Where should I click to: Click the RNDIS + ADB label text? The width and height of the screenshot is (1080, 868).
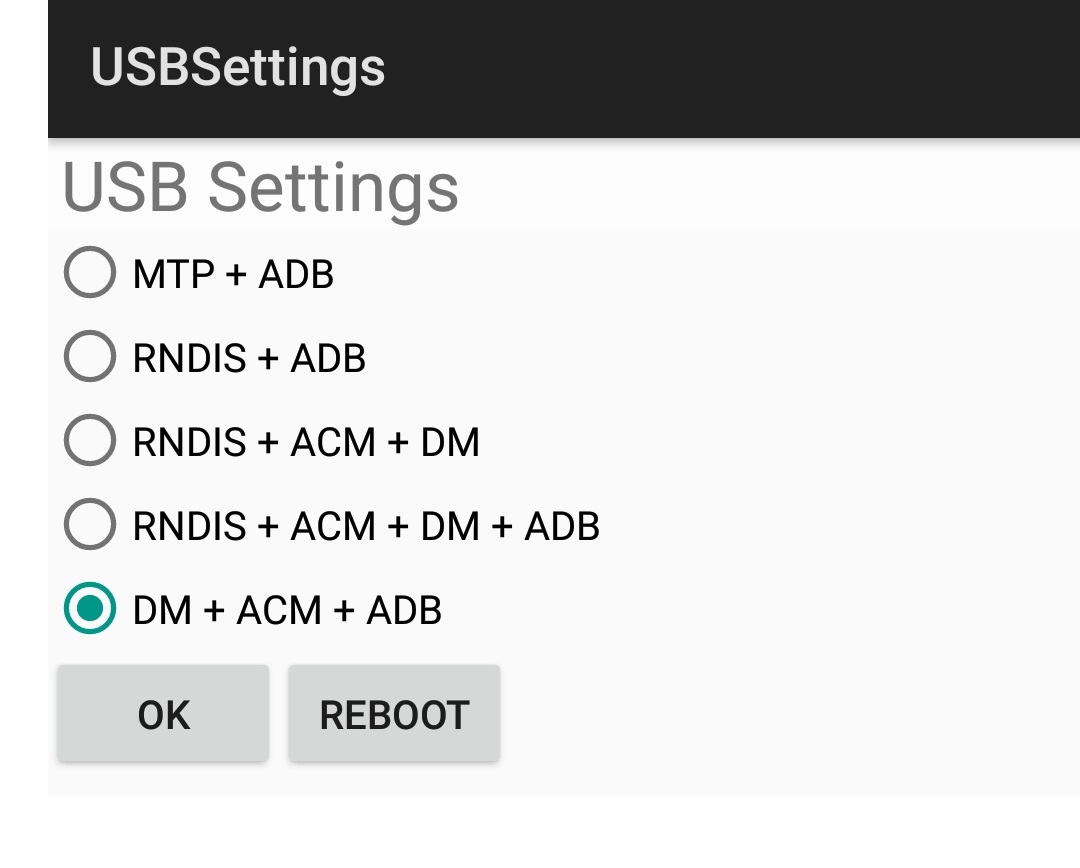point(250,357)
